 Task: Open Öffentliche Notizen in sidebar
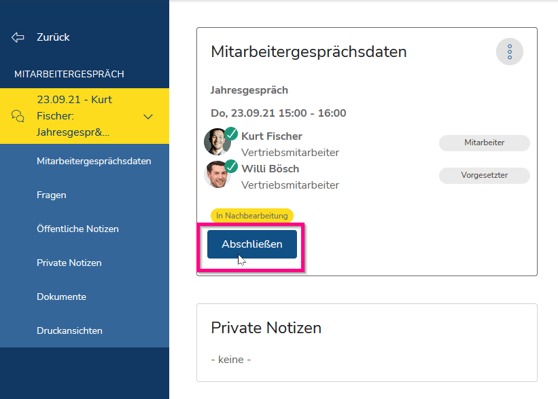[78, 229]
